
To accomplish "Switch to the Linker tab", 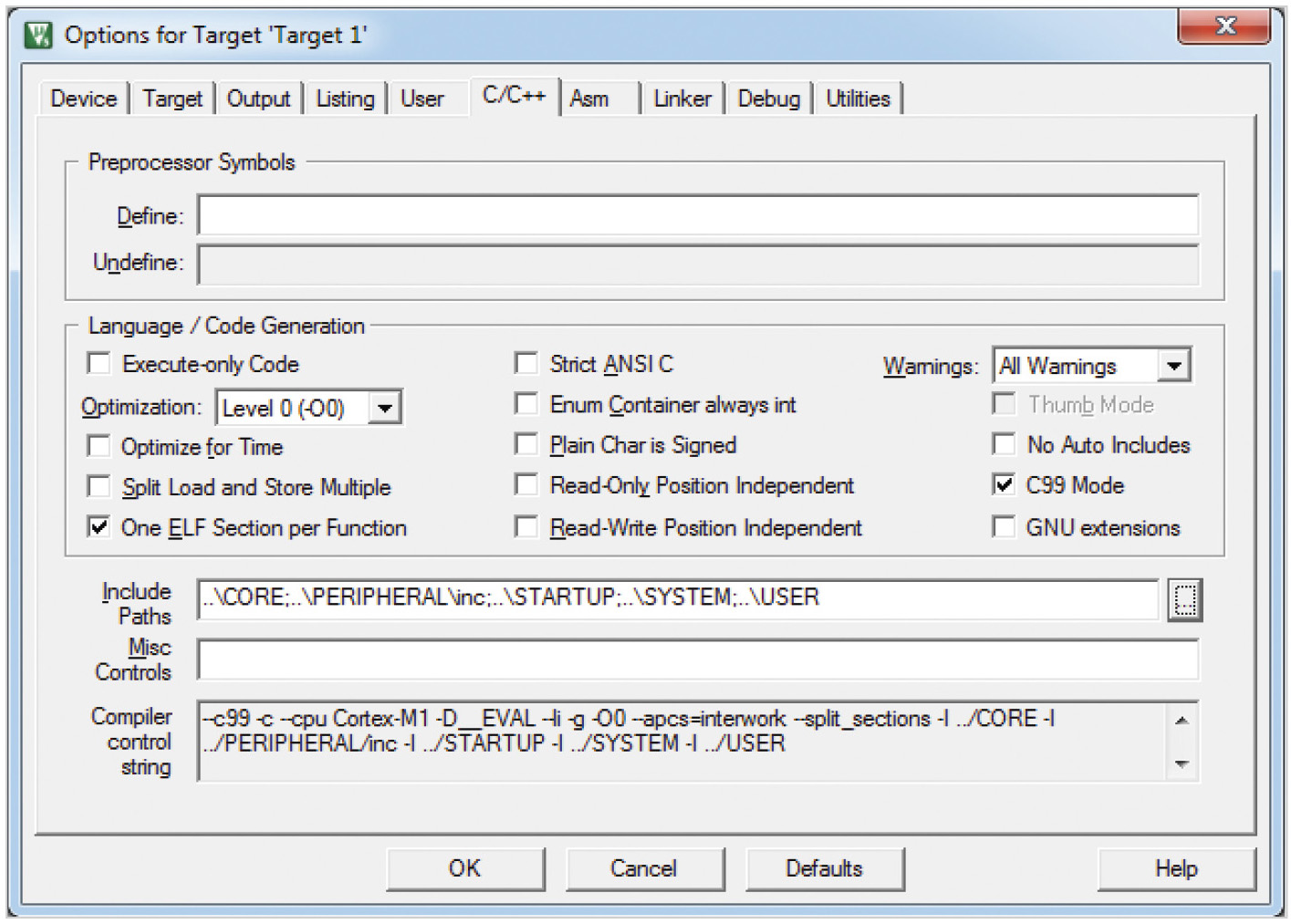I will [682, 99].
